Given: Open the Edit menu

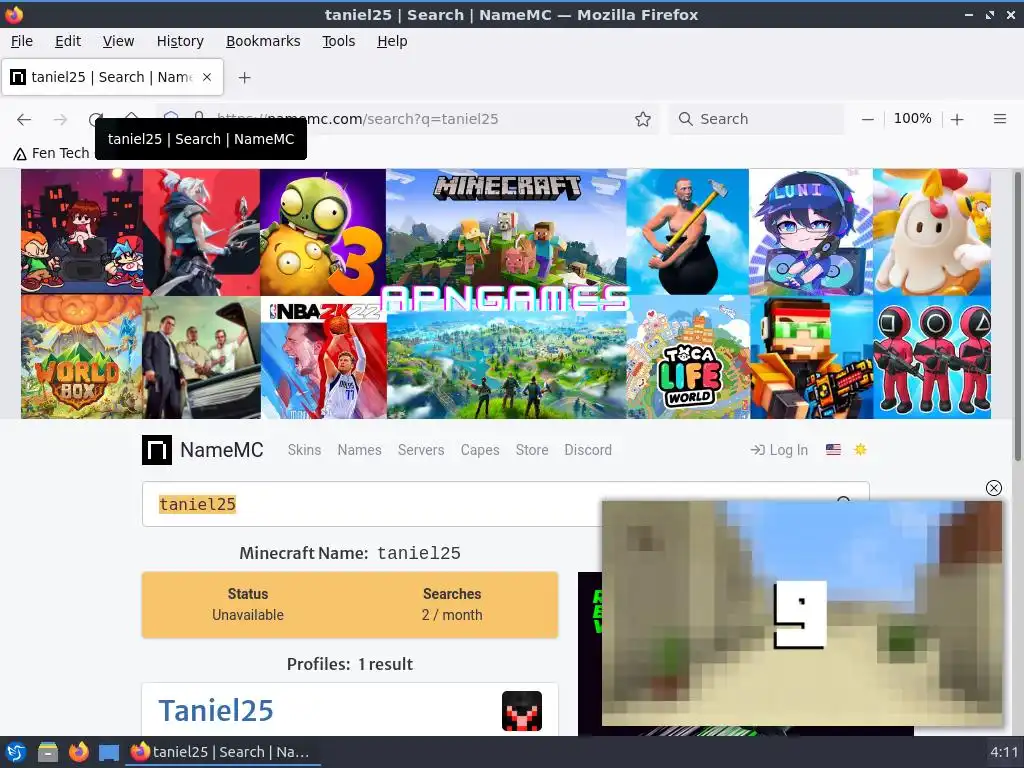Looking at the screenshot, I should [x=68, y=41].
